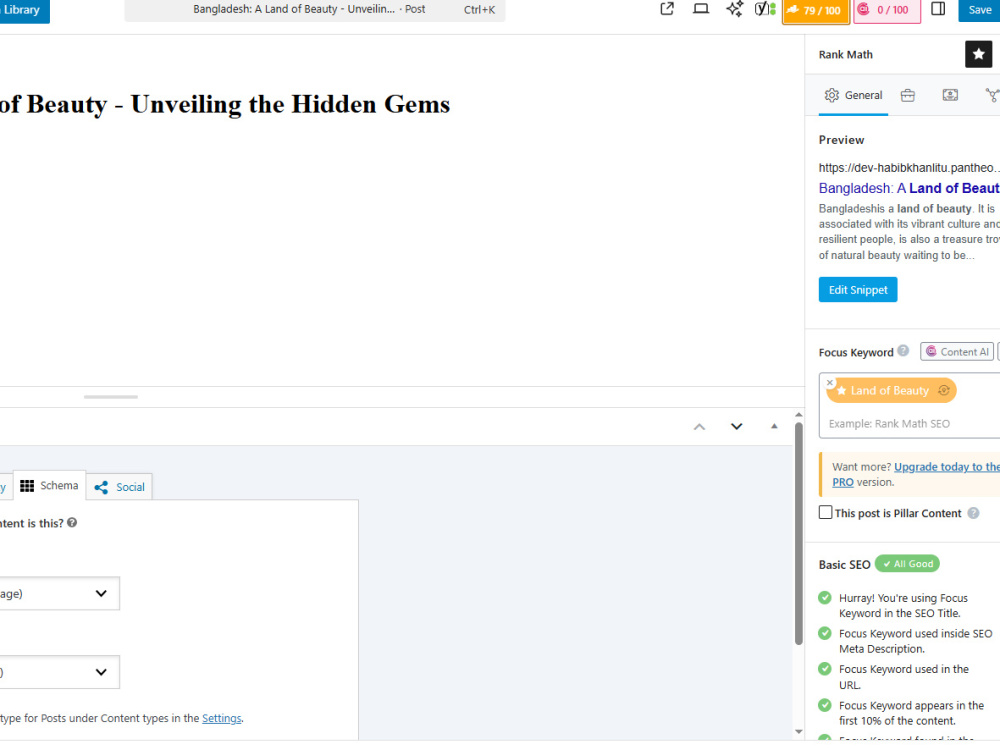Click the post title heading
This screenshot has height=750, width=1000.
[x=225, y=104]
